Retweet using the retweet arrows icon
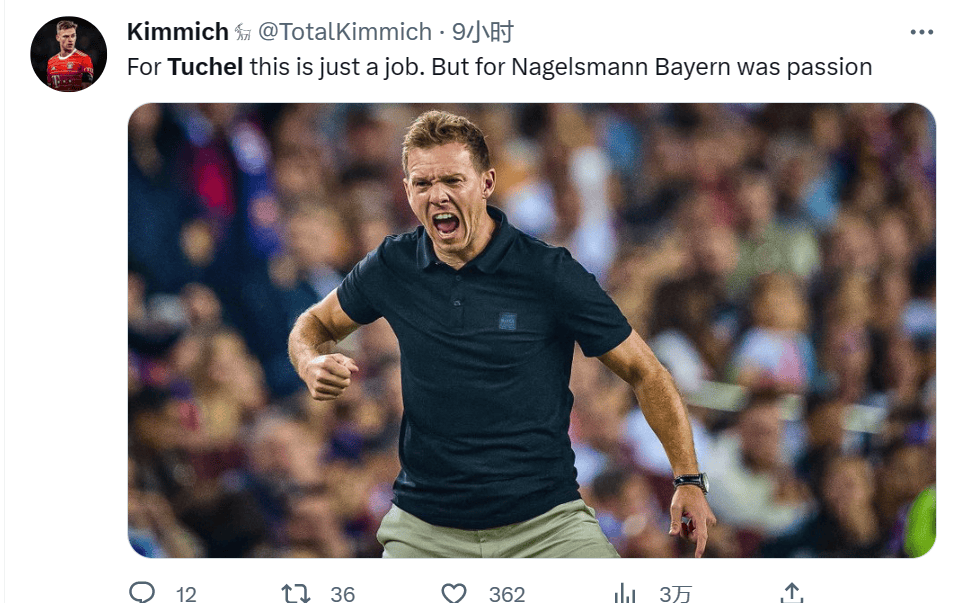This screenshot has height=603, width=957. pos(296,593)
